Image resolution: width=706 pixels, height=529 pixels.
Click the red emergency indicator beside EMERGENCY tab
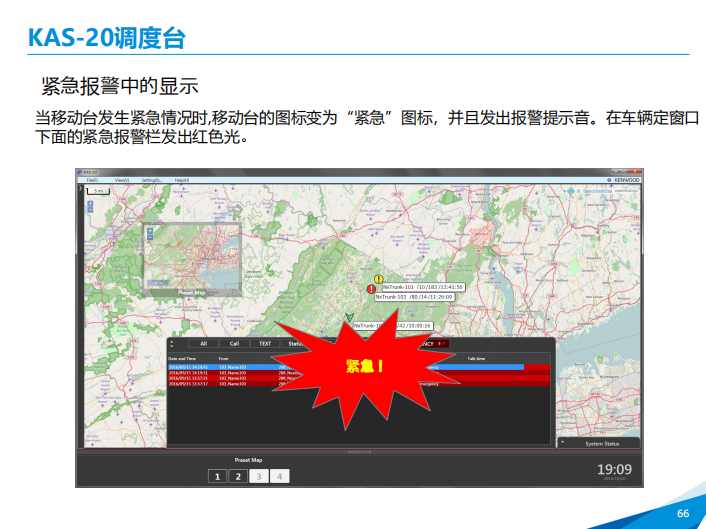[438, 343]
